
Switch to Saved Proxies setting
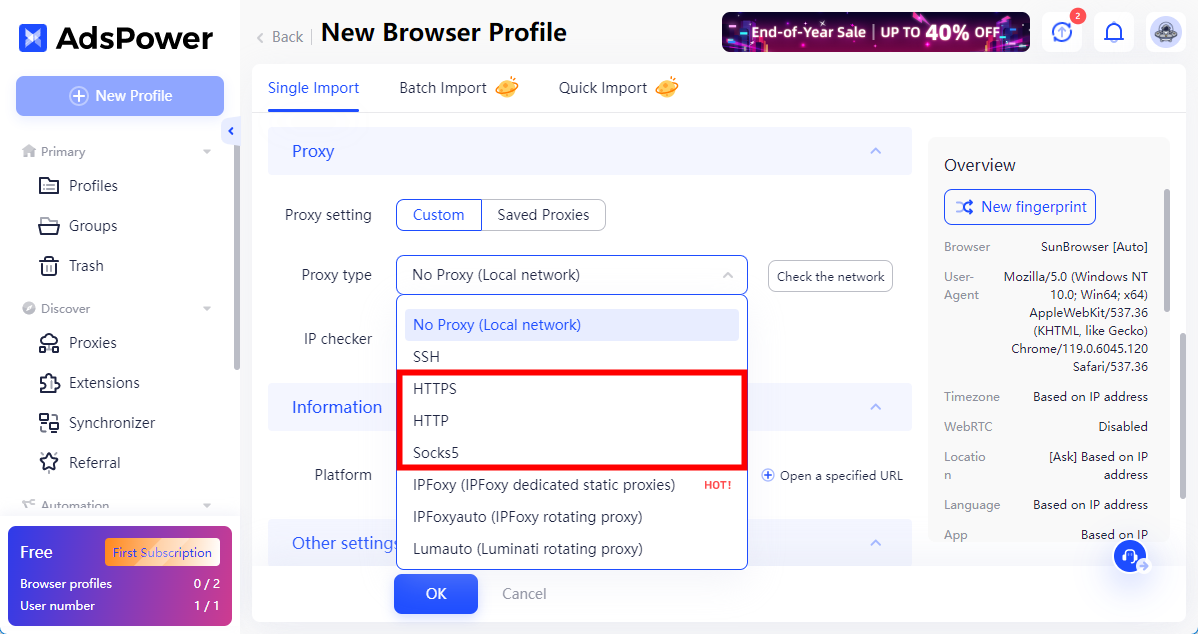tap(543, 215)
